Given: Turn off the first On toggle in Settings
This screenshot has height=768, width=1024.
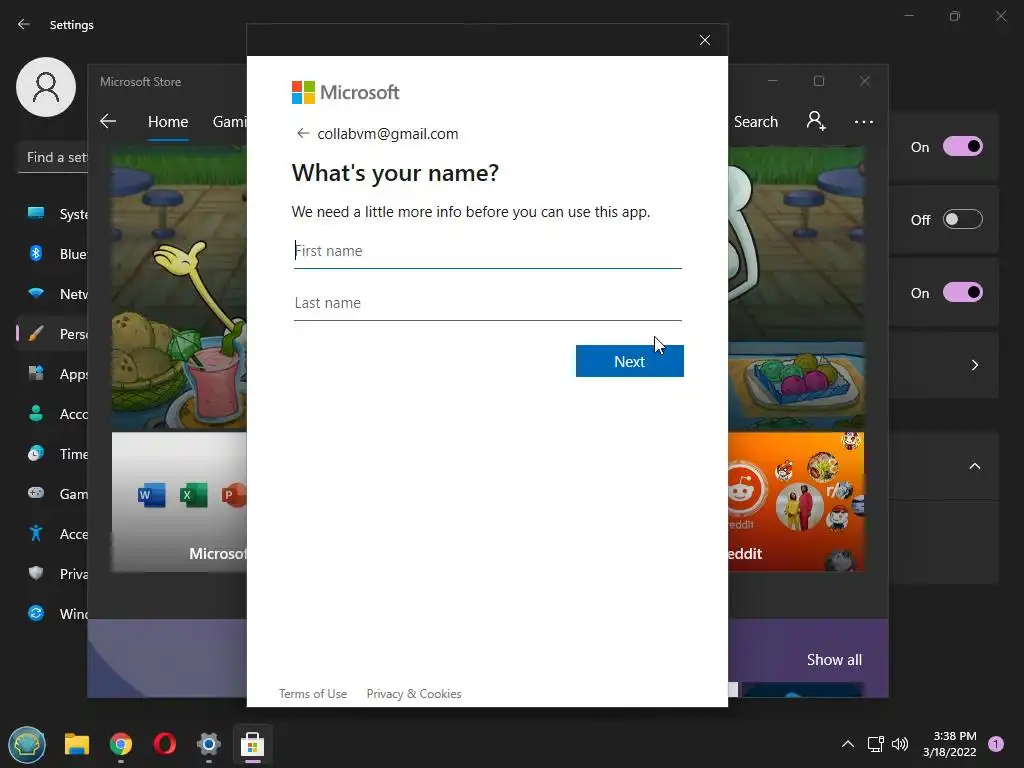Looking at the screenshot, I should coord(963,146).
